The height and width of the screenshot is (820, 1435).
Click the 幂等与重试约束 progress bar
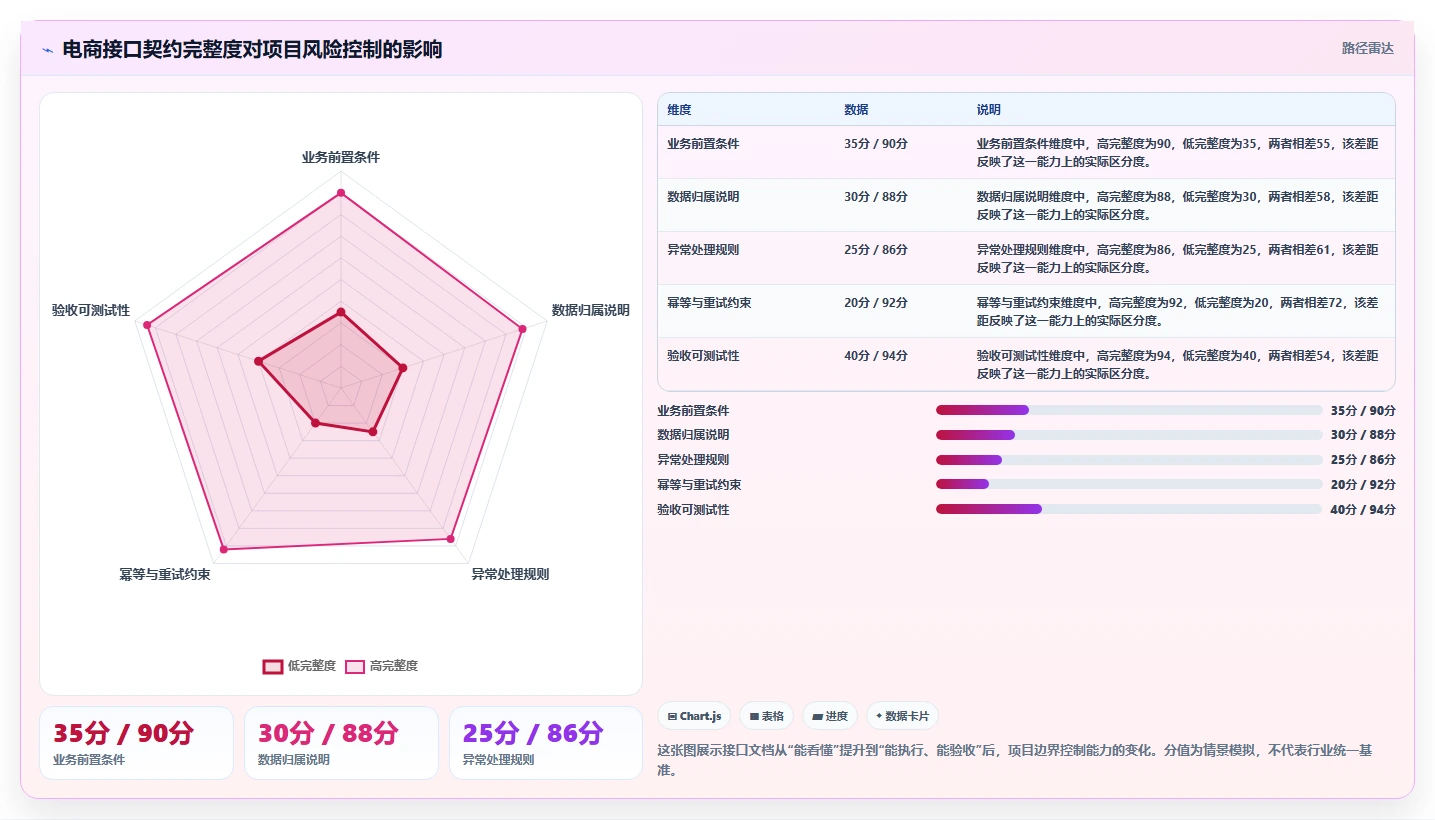pyautogui.click(x=1129, y=484)
